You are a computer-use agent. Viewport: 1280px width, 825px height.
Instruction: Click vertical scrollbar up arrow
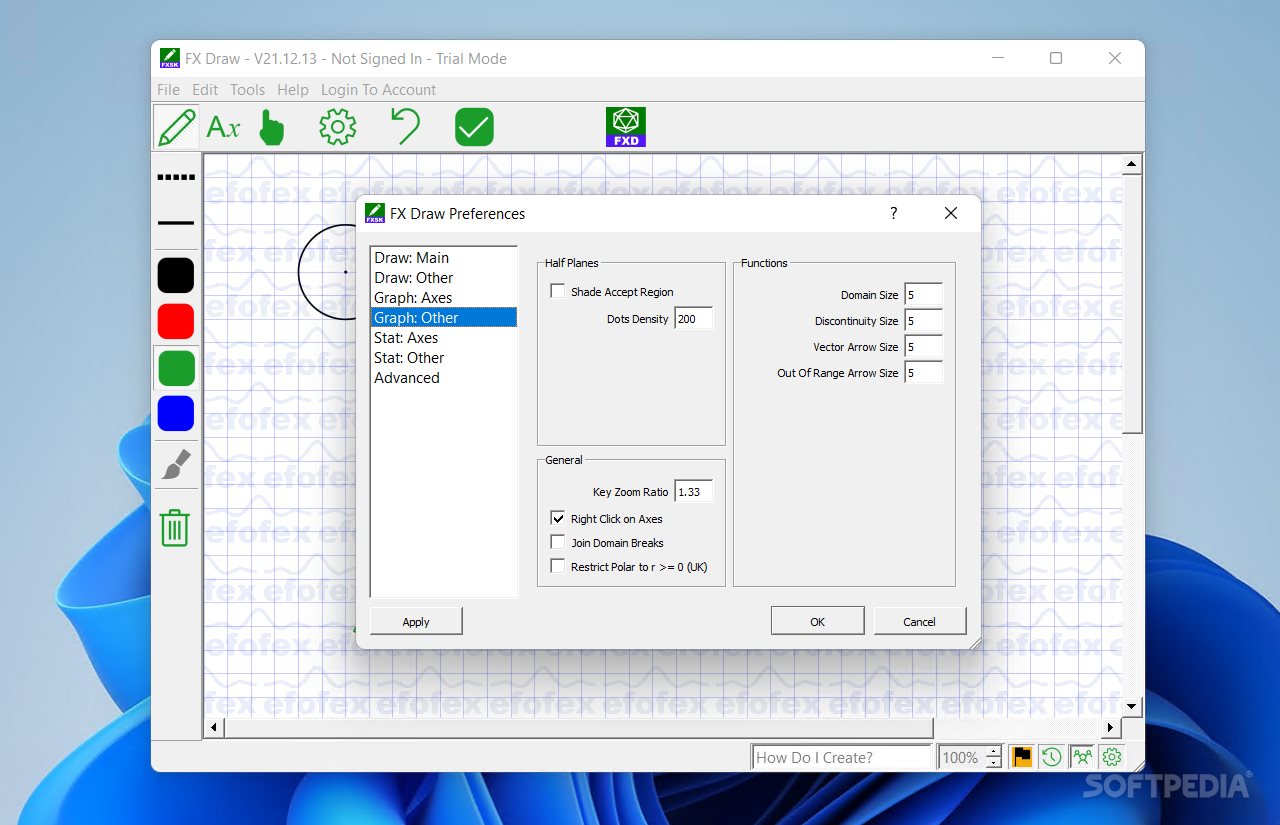[x=1131, y=164]
